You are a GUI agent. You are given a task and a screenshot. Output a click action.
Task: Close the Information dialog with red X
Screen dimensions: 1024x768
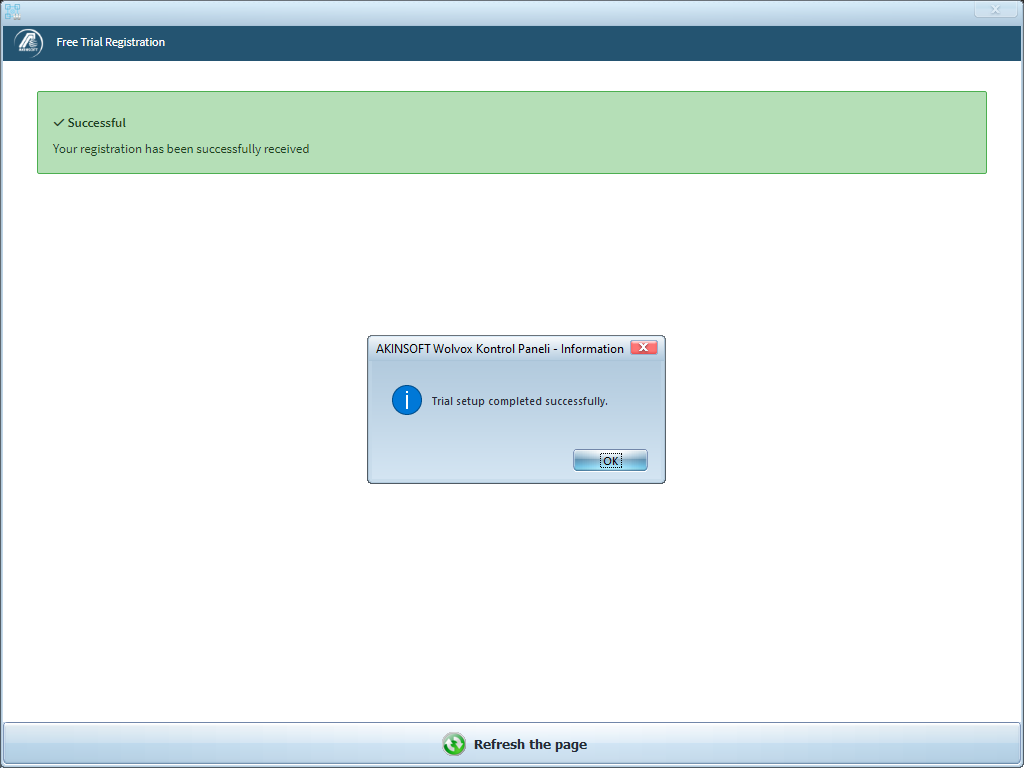click(x=643, y=347)
